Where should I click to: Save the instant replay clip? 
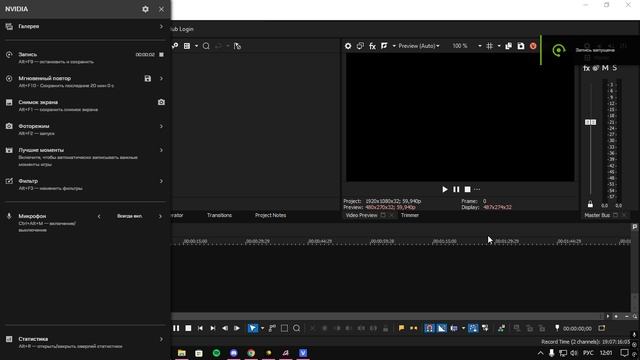click(148, 78)
